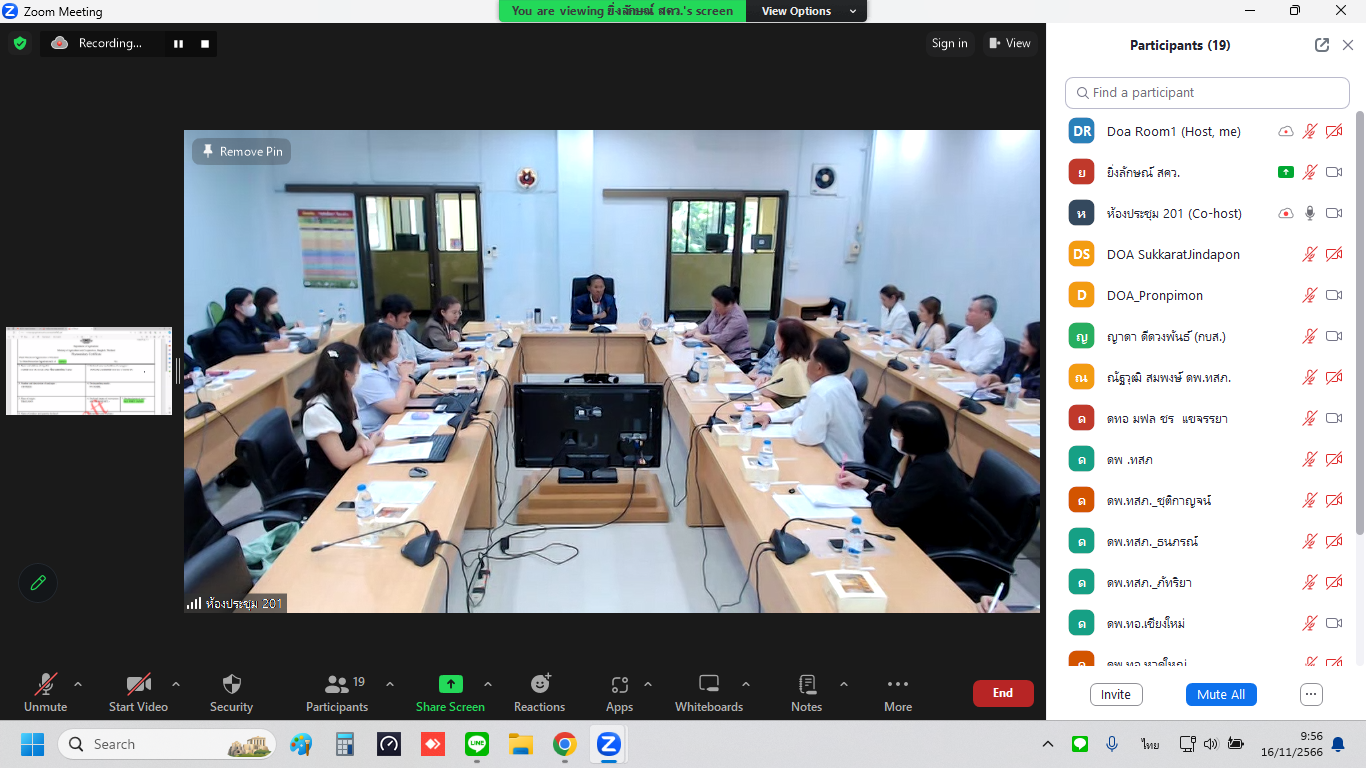Open LINE from the taskbar
1366x768 pixels.
click(477, 744)
